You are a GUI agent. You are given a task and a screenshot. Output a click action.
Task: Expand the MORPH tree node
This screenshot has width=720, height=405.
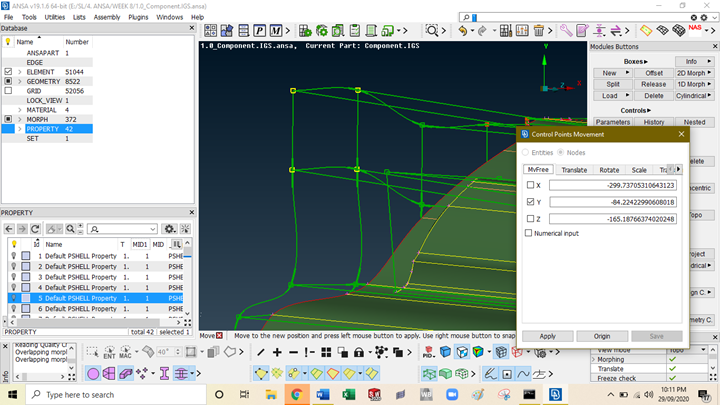click(x=20, y=119)
